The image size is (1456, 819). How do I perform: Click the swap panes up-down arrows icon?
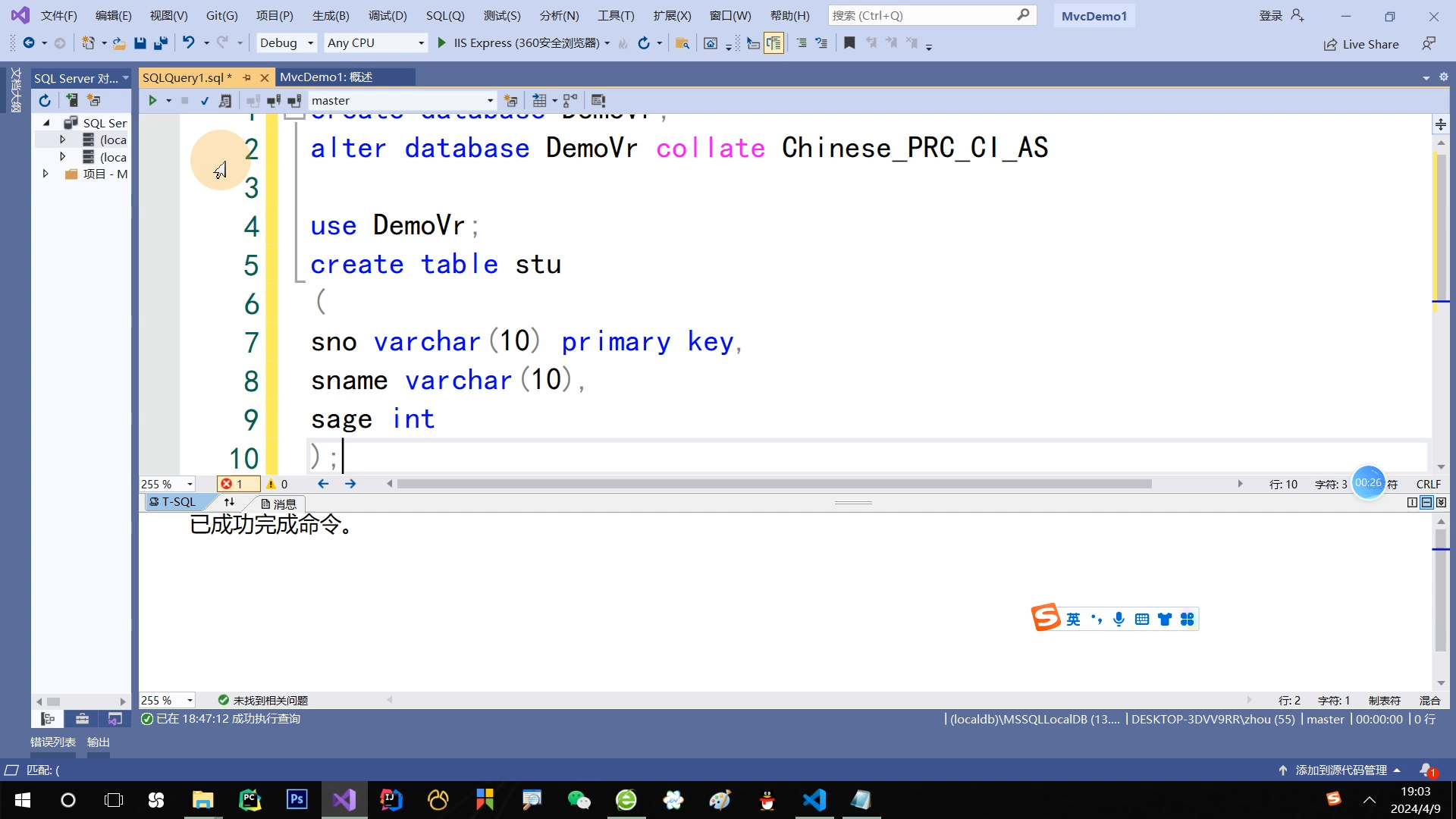[x=229, y=502]
